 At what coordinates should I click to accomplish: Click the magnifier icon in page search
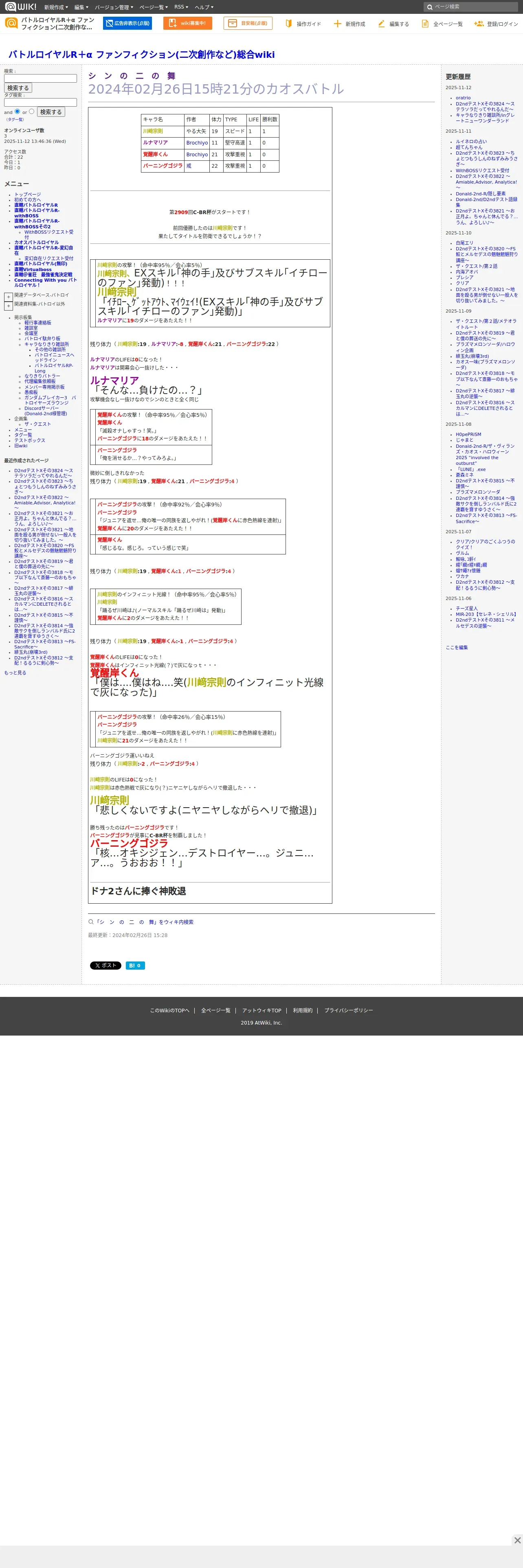pos(430,7)
